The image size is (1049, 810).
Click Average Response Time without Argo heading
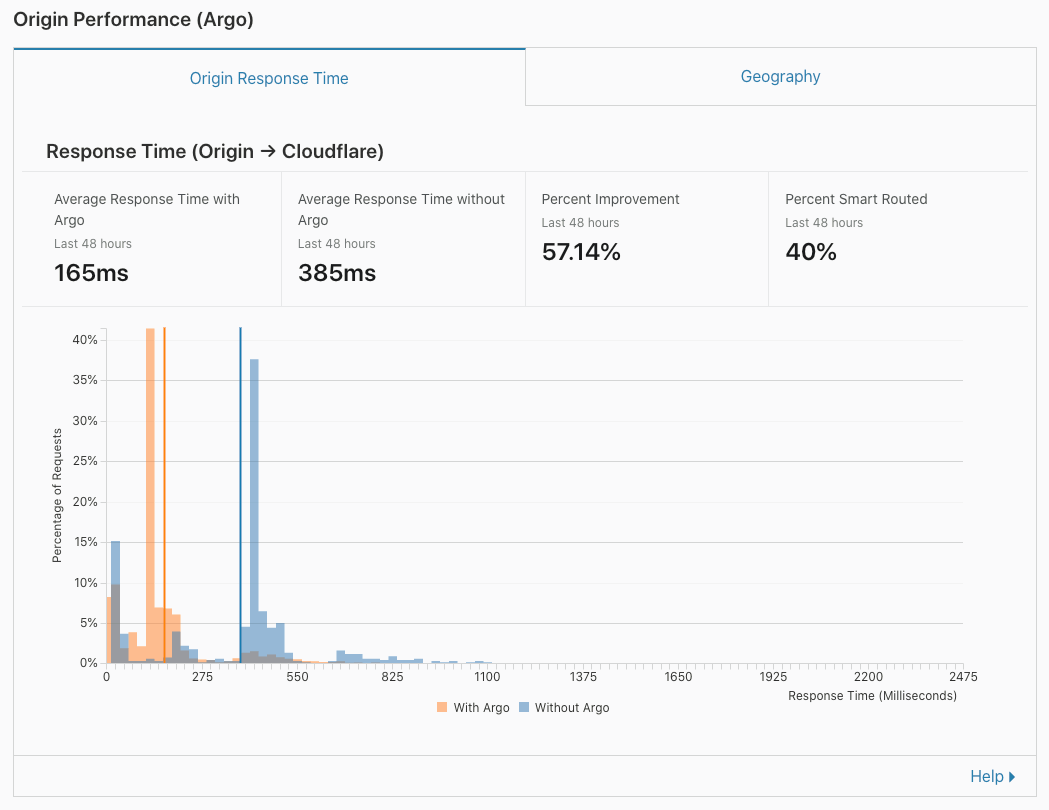401,209
